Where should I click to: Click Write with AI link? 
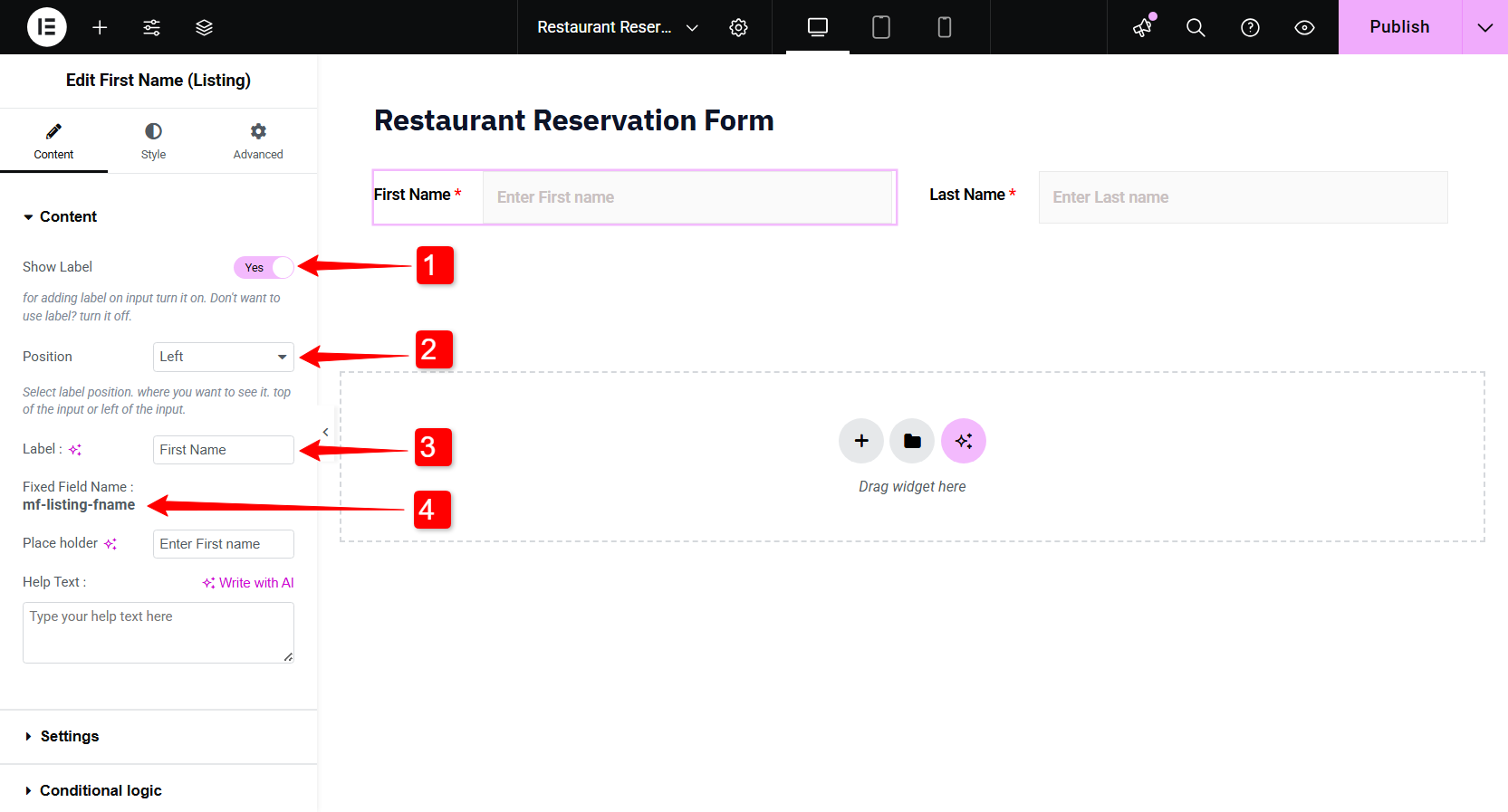click(x=248, y=583)
